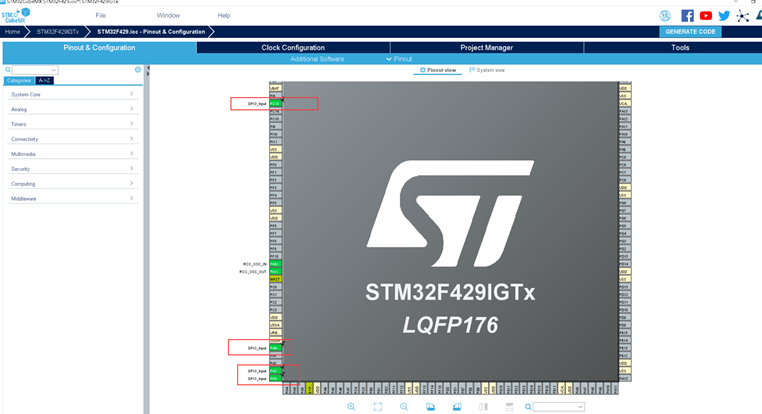Switch to Pinout view
762x414 pixels.
click(438, 70)
